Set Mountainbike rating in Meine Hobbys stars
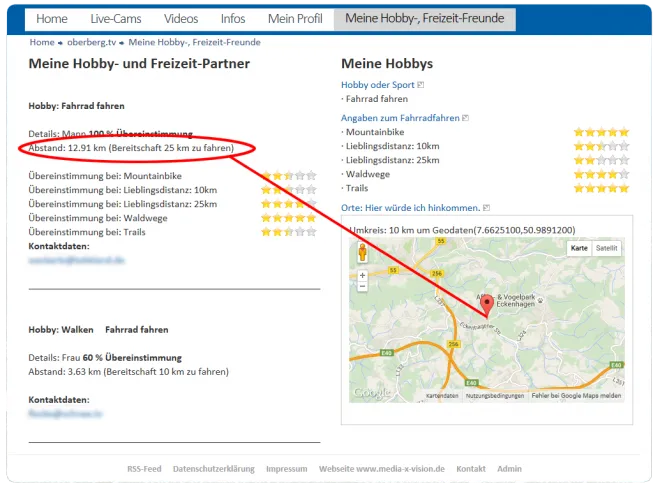This screenshot has height=487, width=660. pyautogui.click(x=601, y=132)
